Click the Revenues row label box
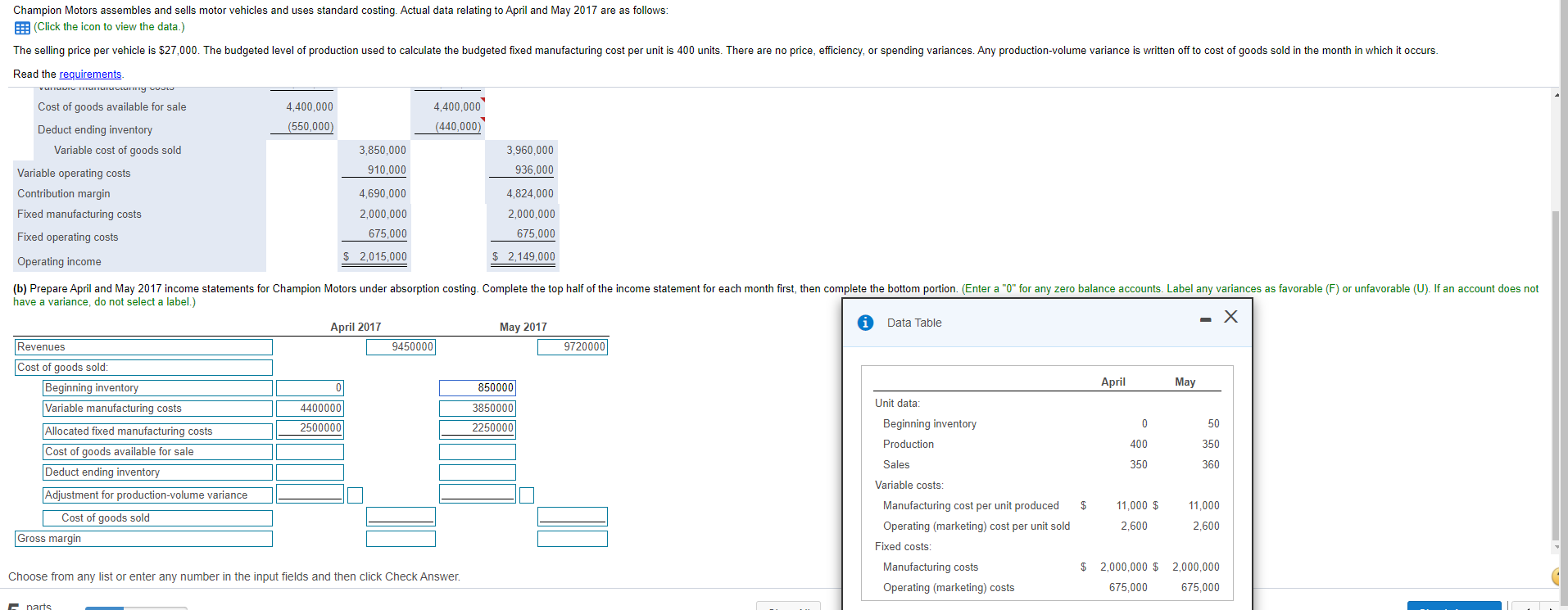The image size is (1568, 610). [143, 347]
